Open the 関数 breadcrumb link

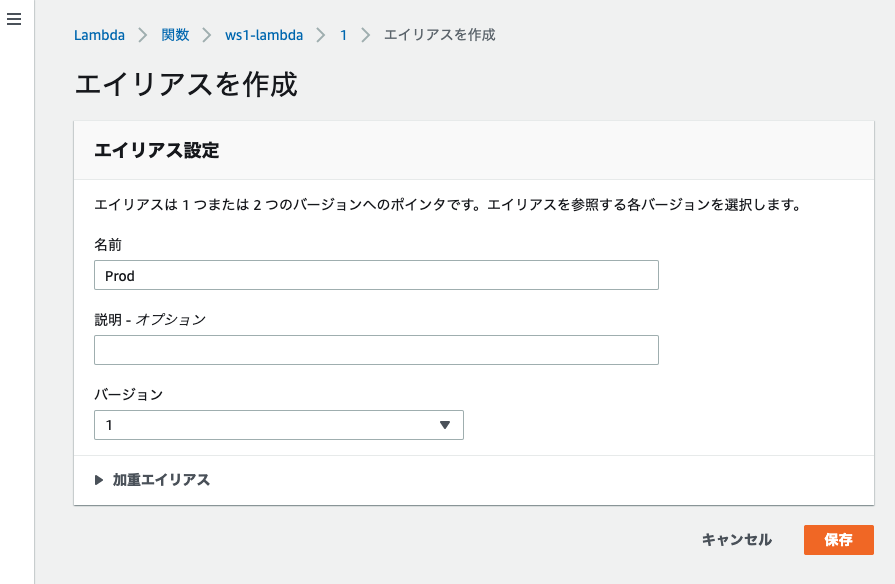point(175,35)
